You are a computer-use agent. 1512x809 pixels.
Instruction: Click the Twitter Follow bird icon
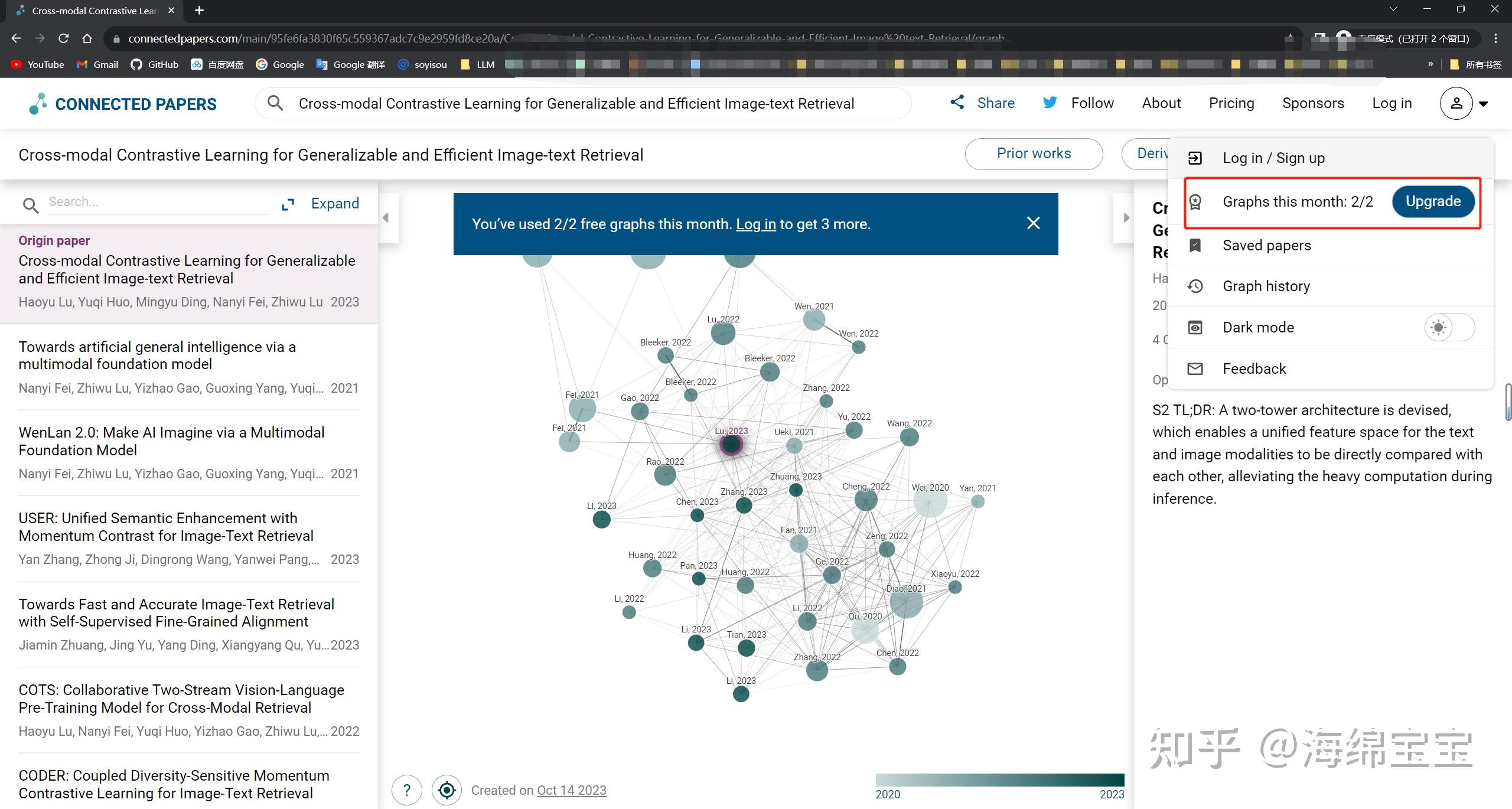click(x=1050, y=103)
